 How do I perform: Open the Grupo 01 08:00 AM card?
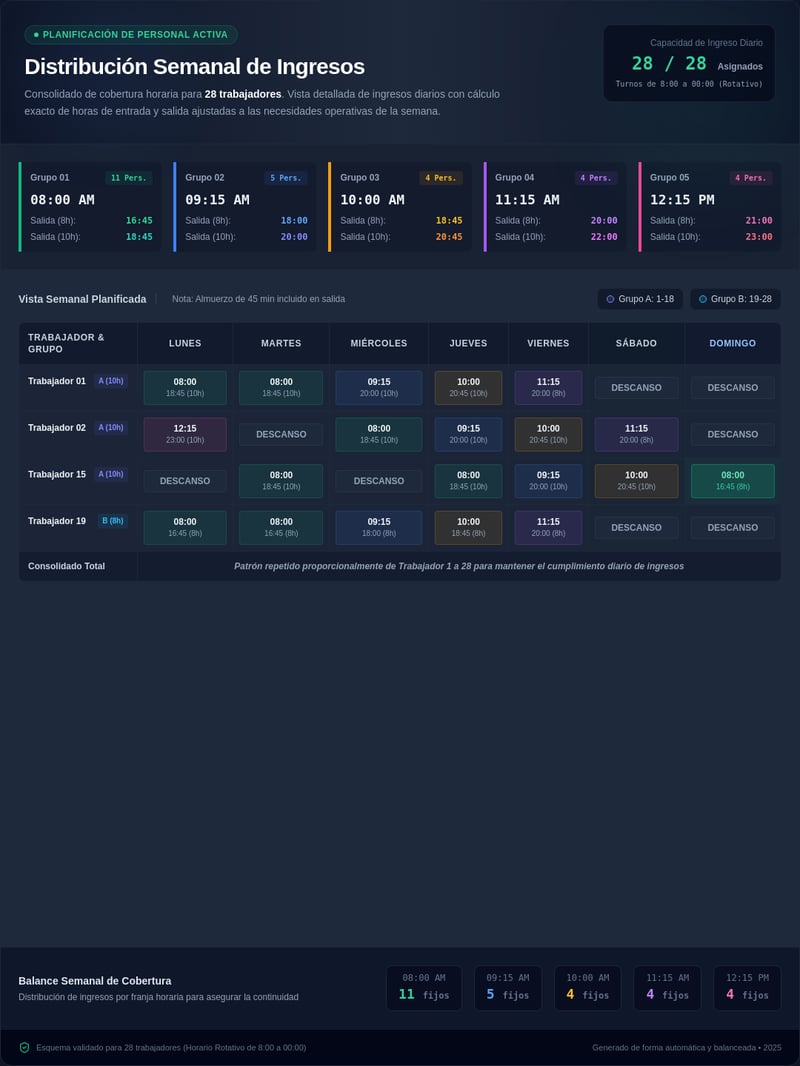pyautogui.click(x=90, y=207)
